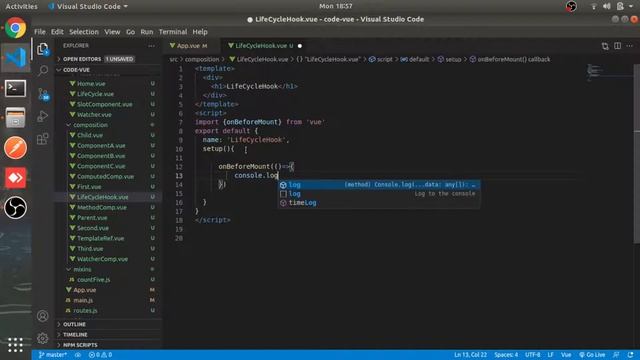Open editor more actions ellipsis
The width and height of the screenshot is (640, 360).
point(630,46)
